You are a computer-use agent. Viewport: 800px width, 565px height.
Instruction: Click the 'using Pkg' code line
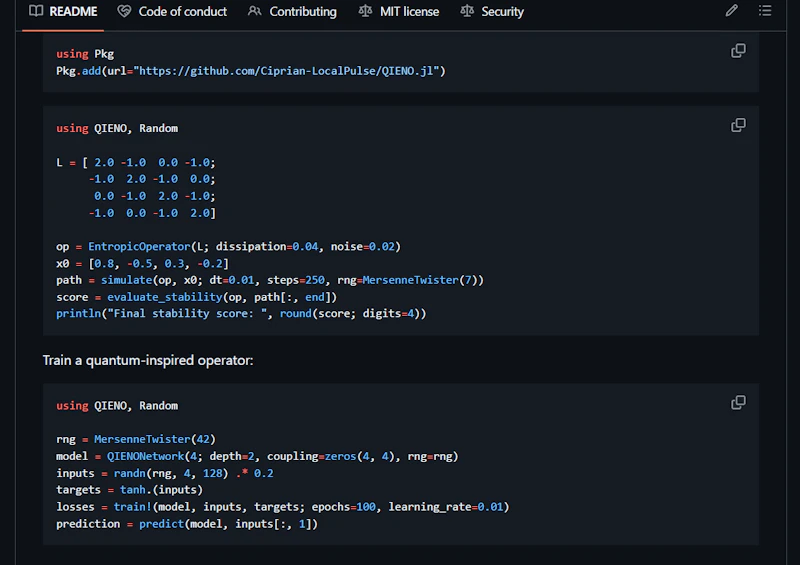(x=85, y=54)
